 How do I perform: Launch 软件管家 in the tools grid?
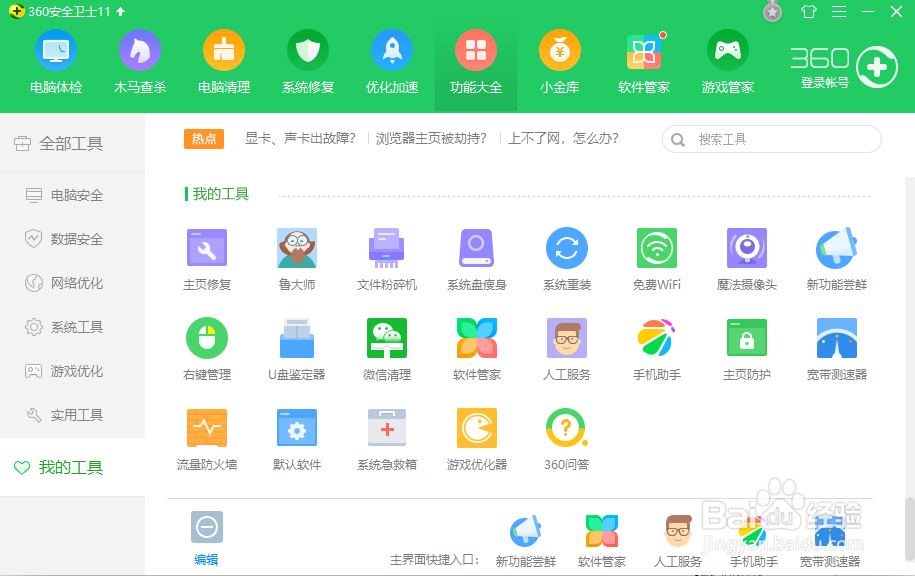point(477,349)
